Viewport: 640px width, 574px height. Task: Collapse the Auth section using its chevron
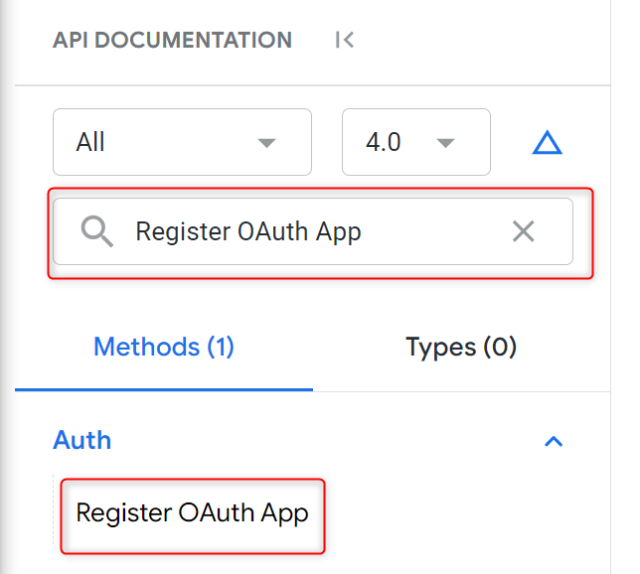coord(553,441)
